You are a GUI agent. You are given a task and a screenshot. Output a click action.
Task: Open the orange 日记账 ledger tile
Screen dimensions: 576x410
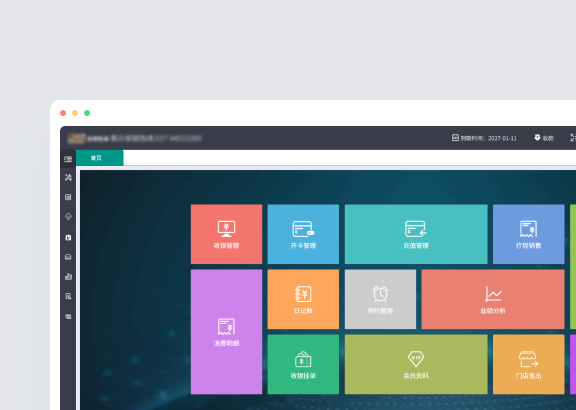point(303,299)
